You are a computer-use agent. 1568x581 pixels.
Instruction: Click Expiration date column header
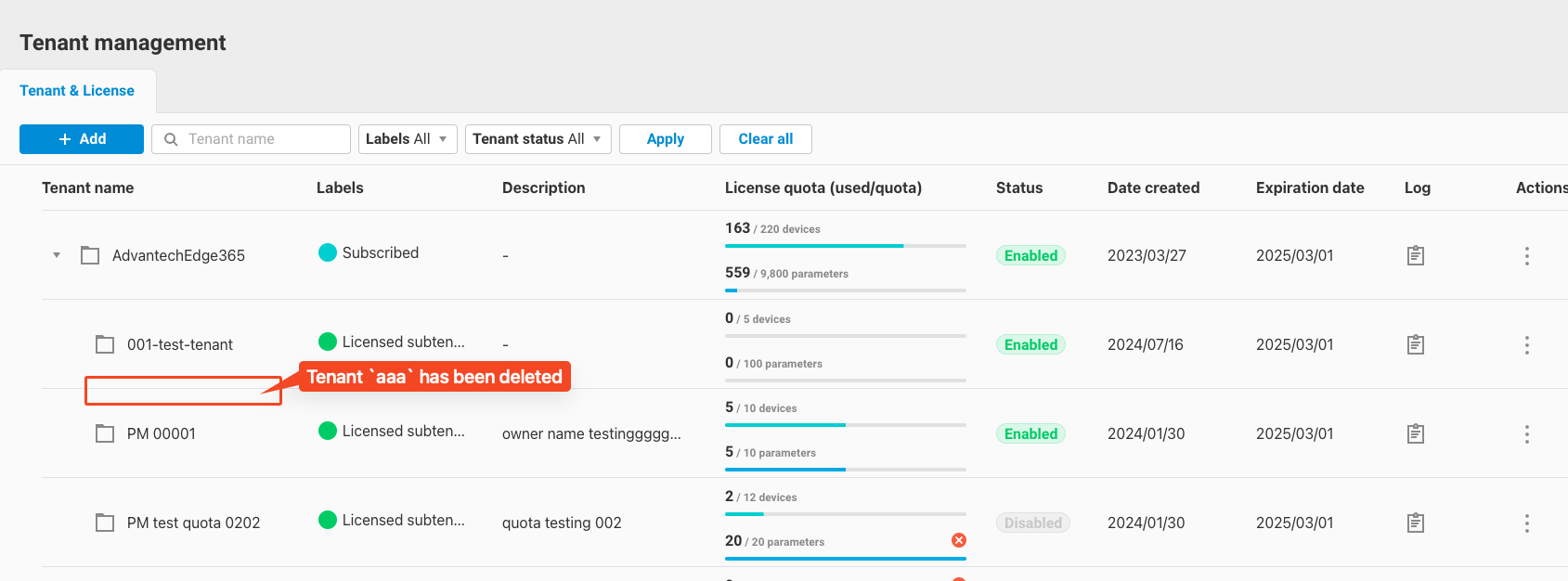(1310, 187)
